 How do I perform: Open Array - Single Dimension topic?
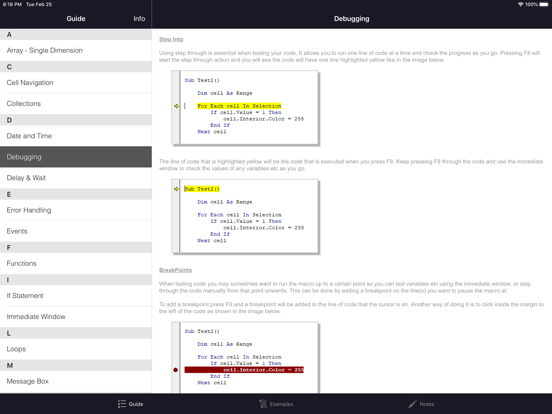76,50
